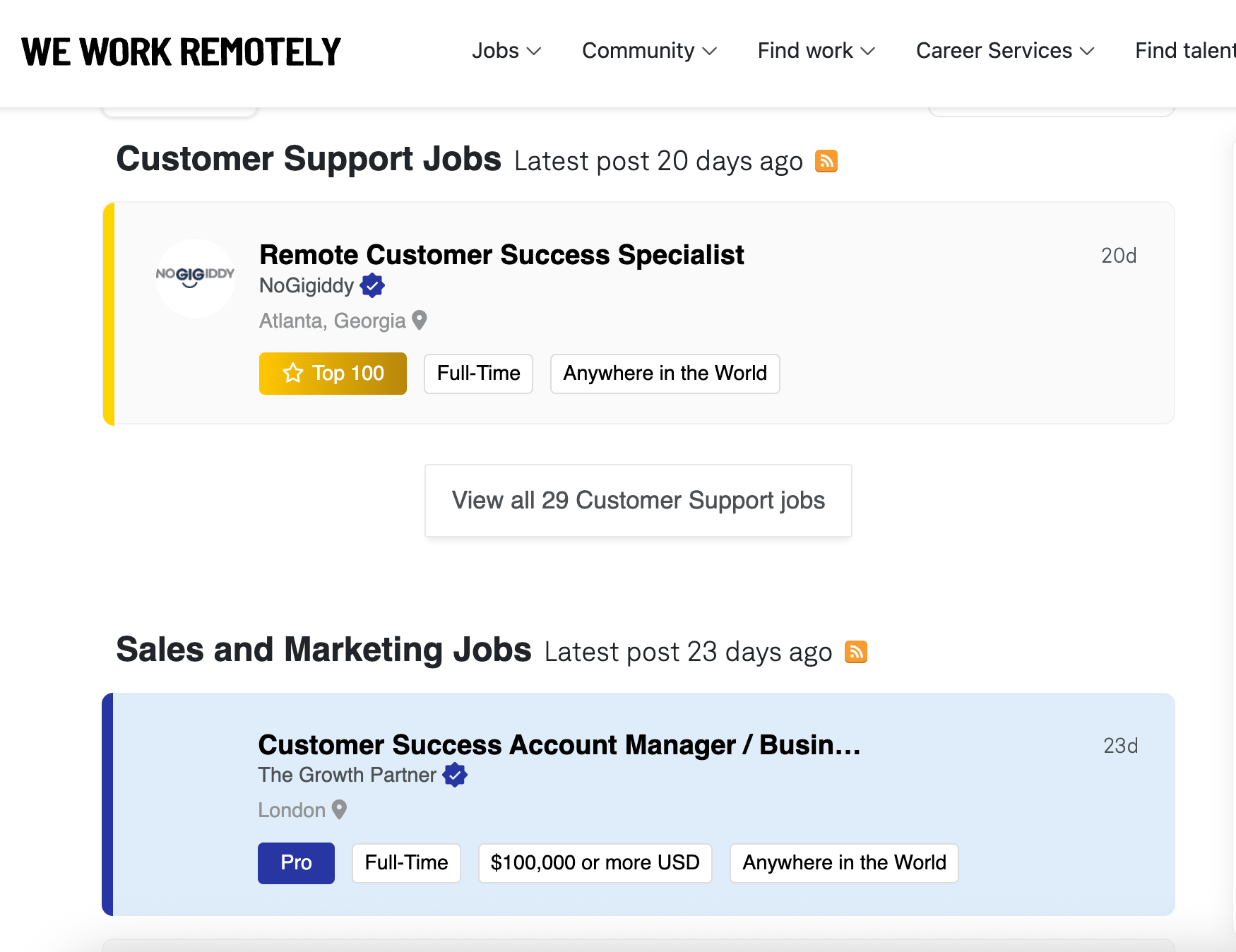Click the NoGigiddy company name
Image resolution: width=1236 pixels, height=952 pixels.
click(307, 285)
